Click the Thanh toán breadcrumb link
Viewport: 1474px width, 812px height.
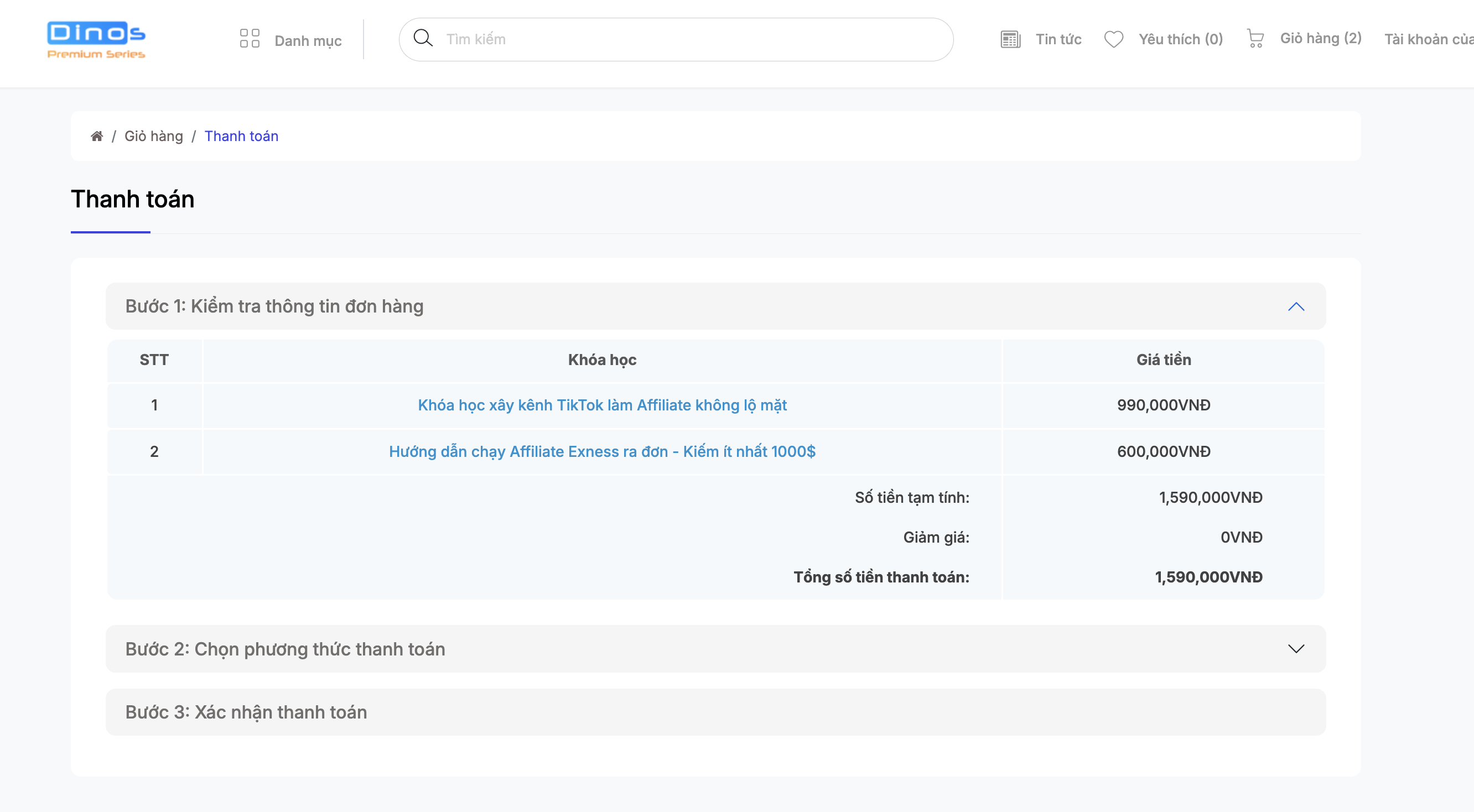[x=241, y=136]
